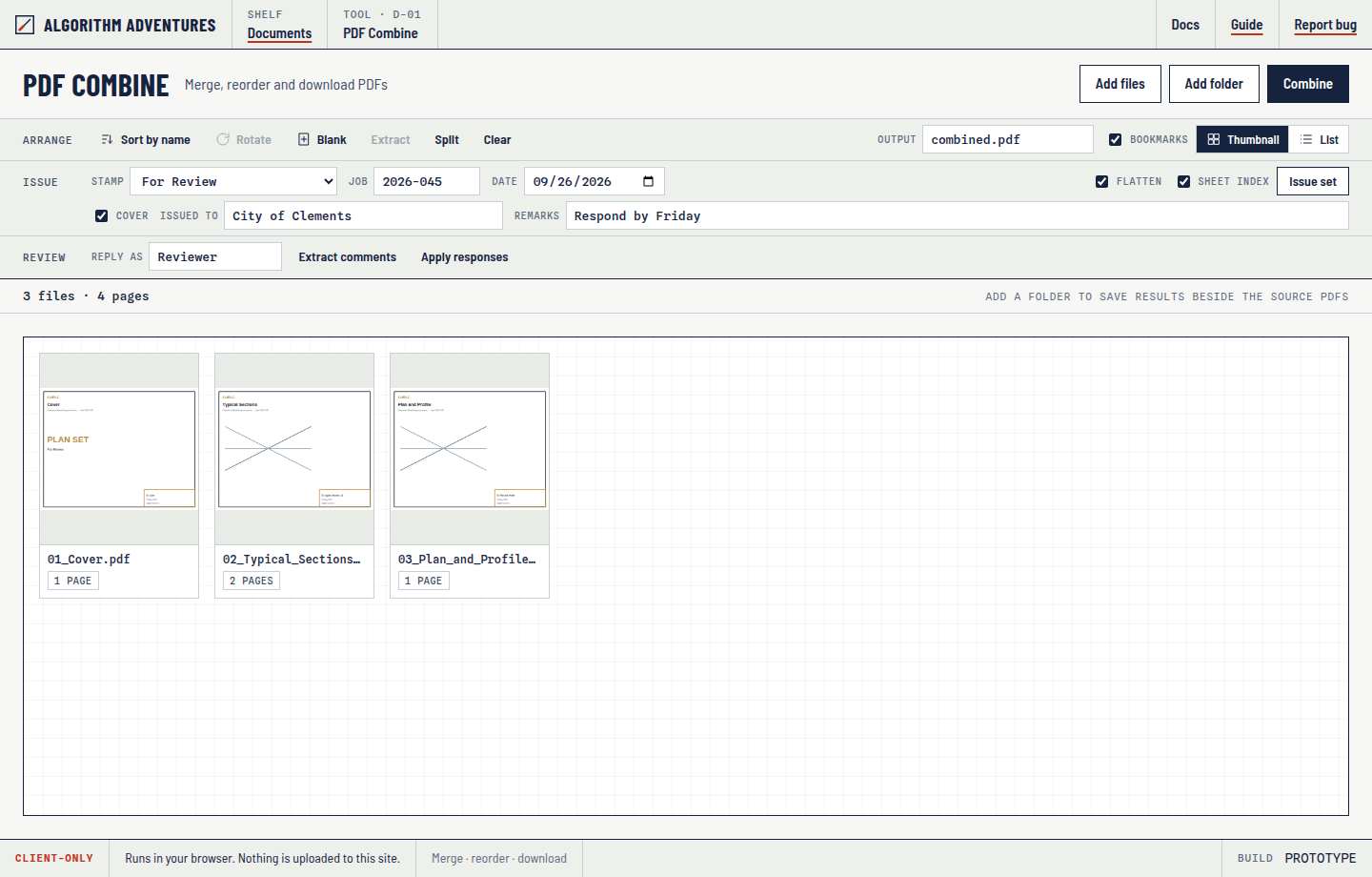Select the PDF Combine tool tab
The height and width of the screenshot is (877, 1372).
click(381, 25)
